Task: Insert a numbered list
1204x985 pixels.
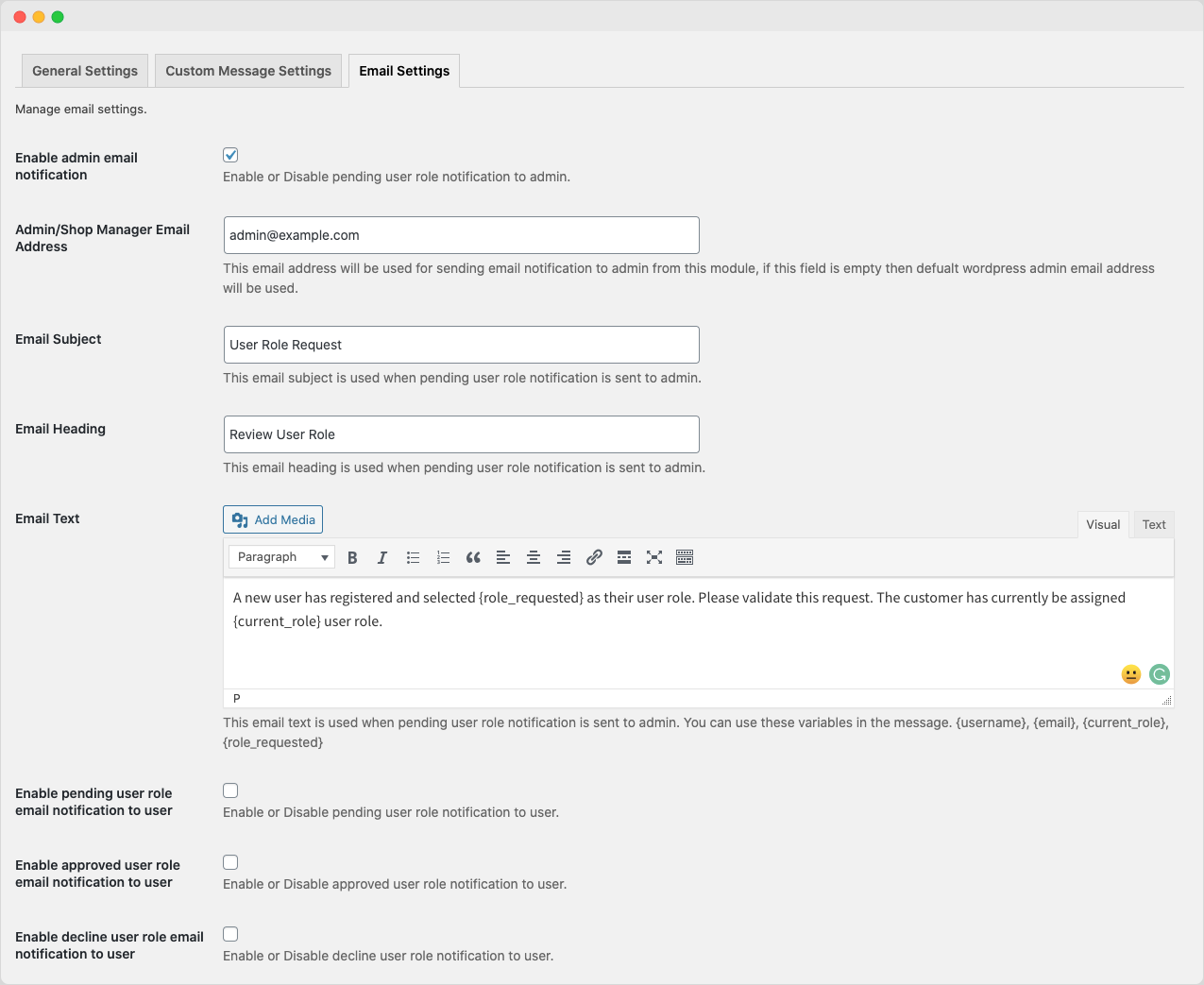Action: [443, 557]
